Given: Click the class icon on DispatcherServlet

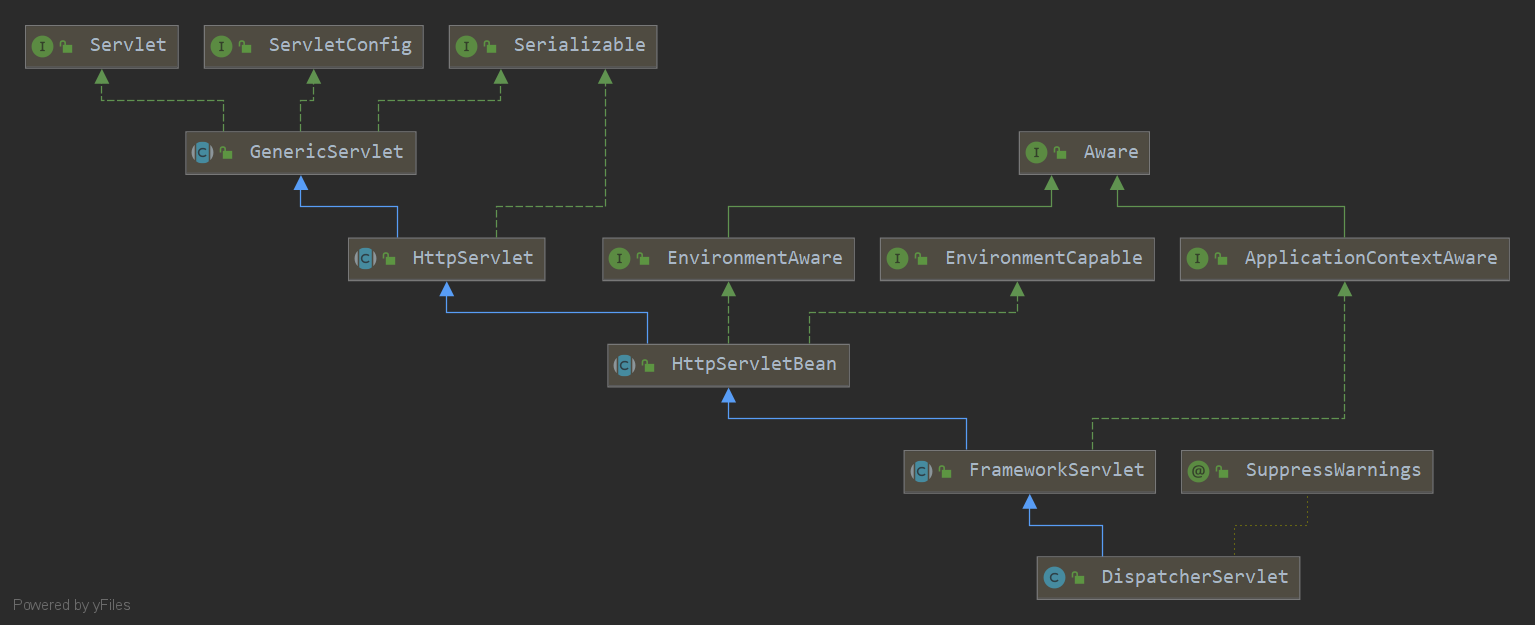Looking at the screenshot, I should [1055, 577].
